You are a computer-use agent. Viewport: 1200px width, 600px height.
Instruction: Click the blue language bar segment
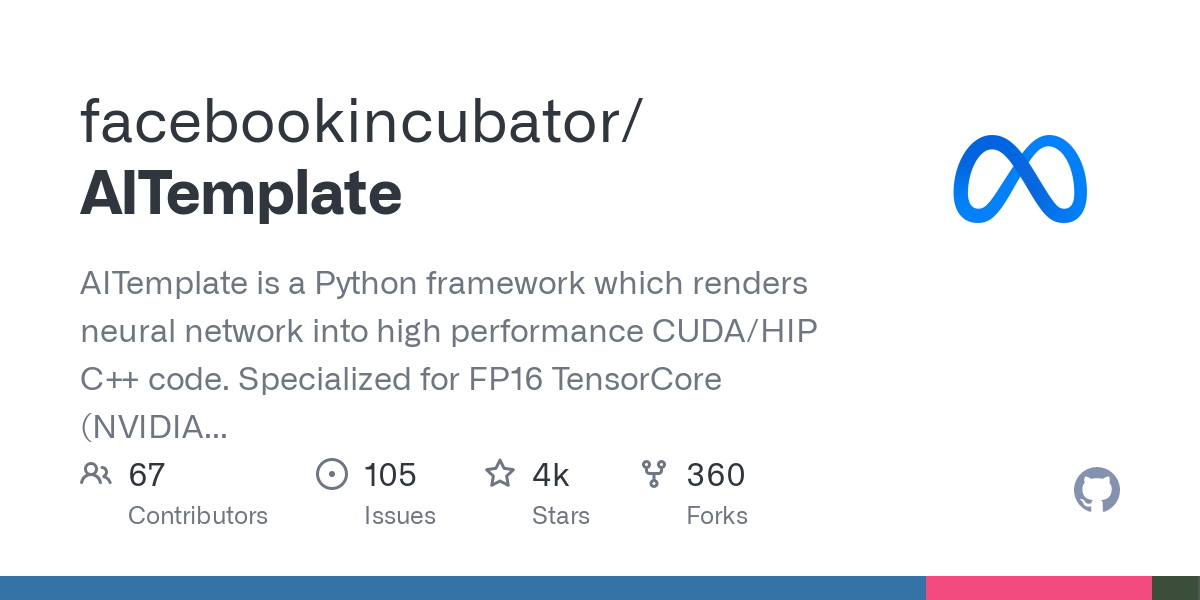coord(462,588)
